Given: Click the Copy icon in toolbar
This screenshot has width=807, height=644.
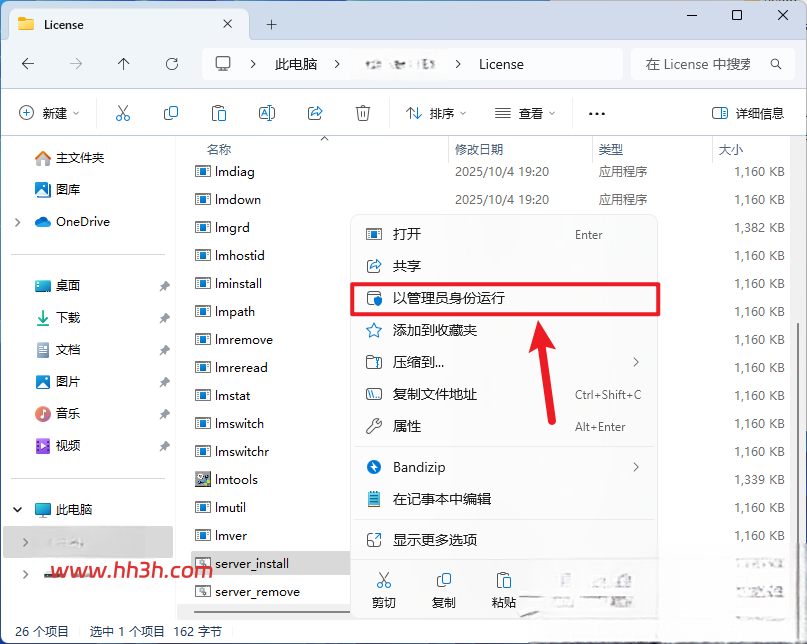Looking at the screenshot, I should [170, 113].
